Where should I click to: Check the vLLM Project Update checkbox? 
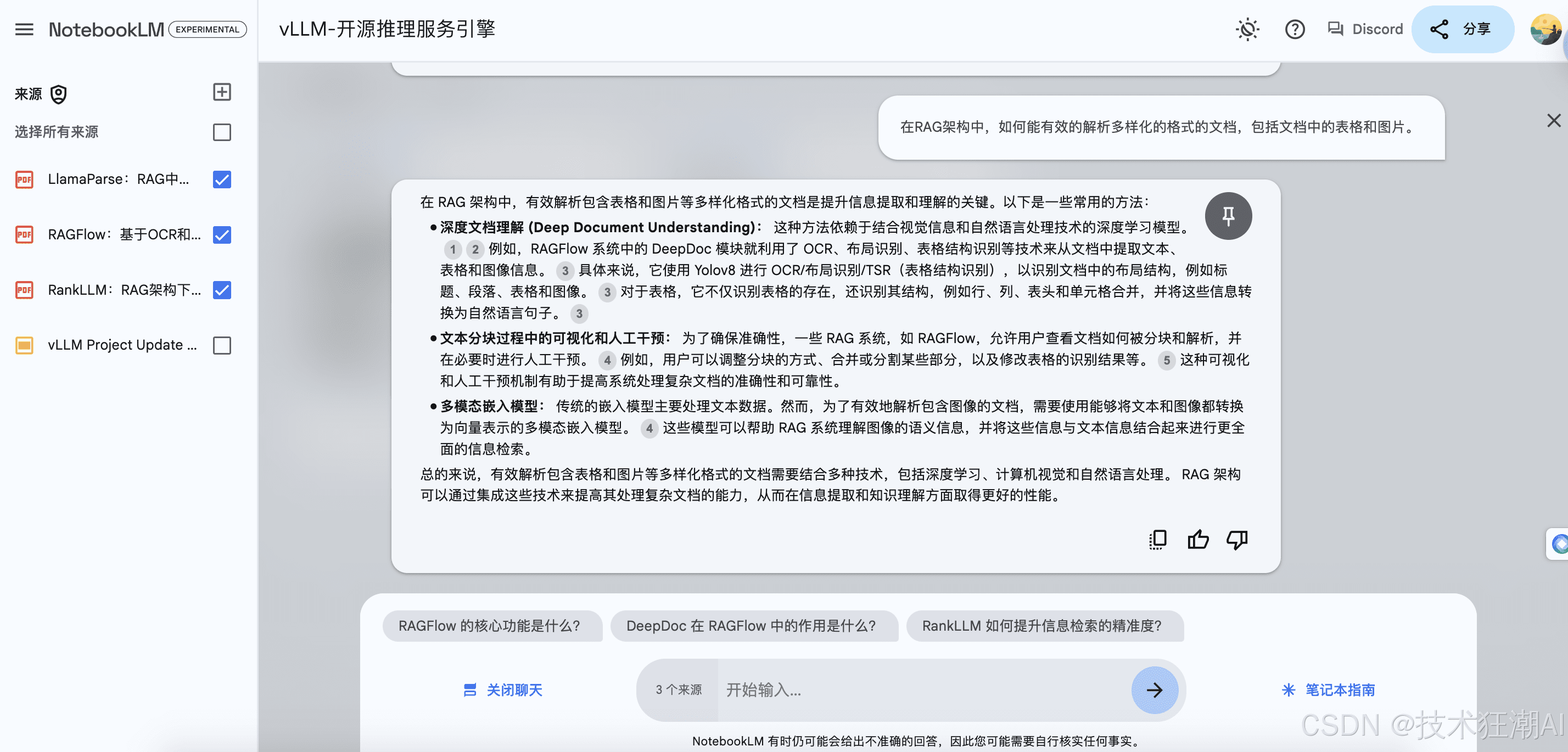(x=222, y=346)
